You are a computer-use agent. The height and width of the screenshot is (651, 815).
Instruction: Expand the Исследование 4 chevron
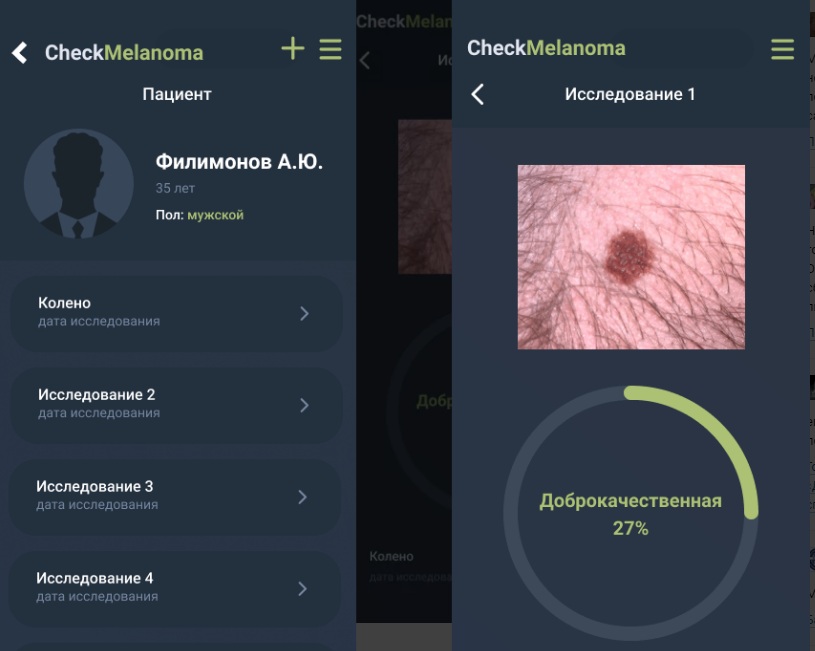pos(303,589)
